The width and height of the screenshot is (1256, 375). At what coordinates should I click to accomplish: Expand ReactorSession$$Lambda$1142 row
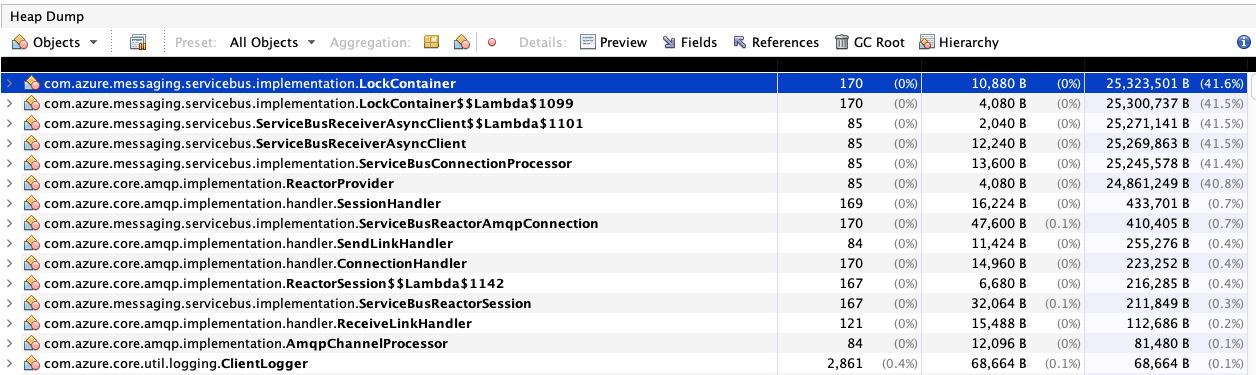(10, 284)
